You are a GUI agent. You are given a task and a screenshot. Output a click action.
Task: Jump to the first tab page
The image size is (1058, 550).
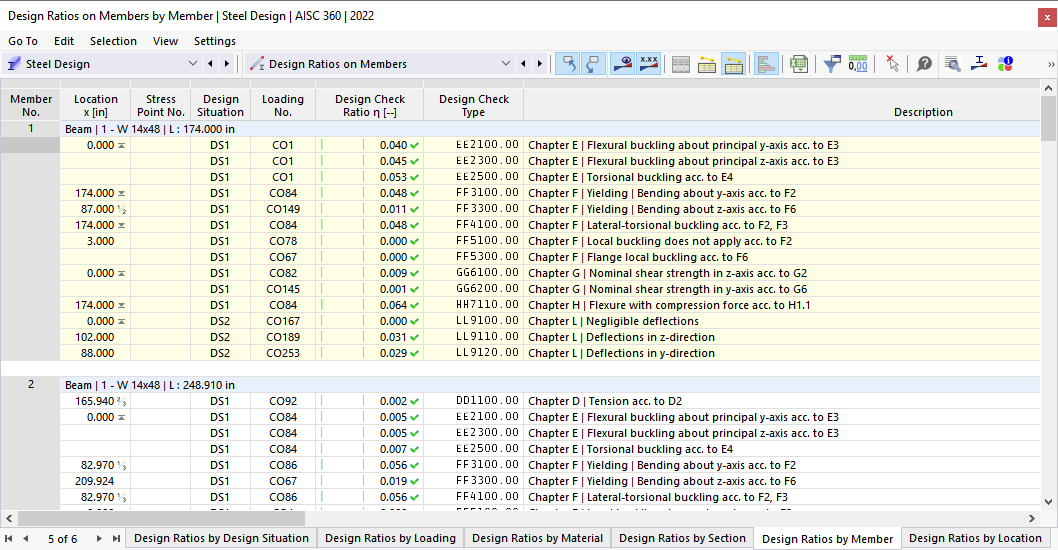coord(9,539)
